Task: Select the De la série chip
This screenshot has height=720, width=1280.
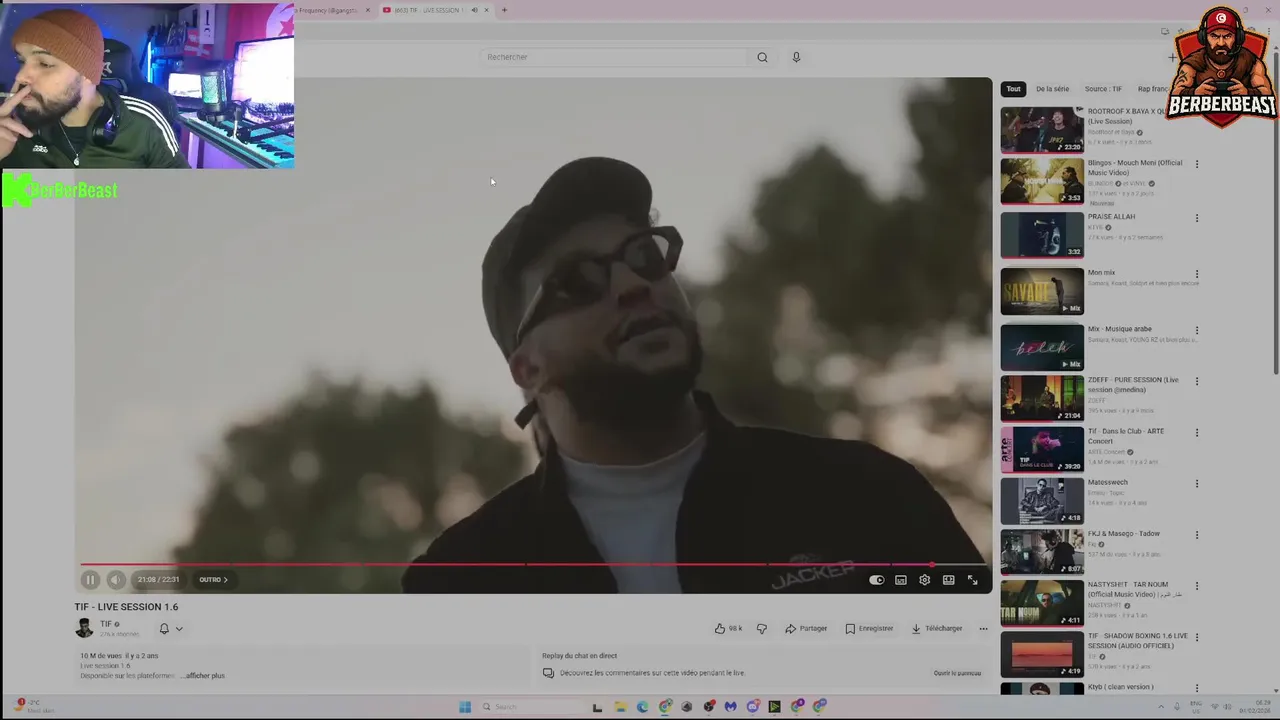Action: coord(1052,89)
